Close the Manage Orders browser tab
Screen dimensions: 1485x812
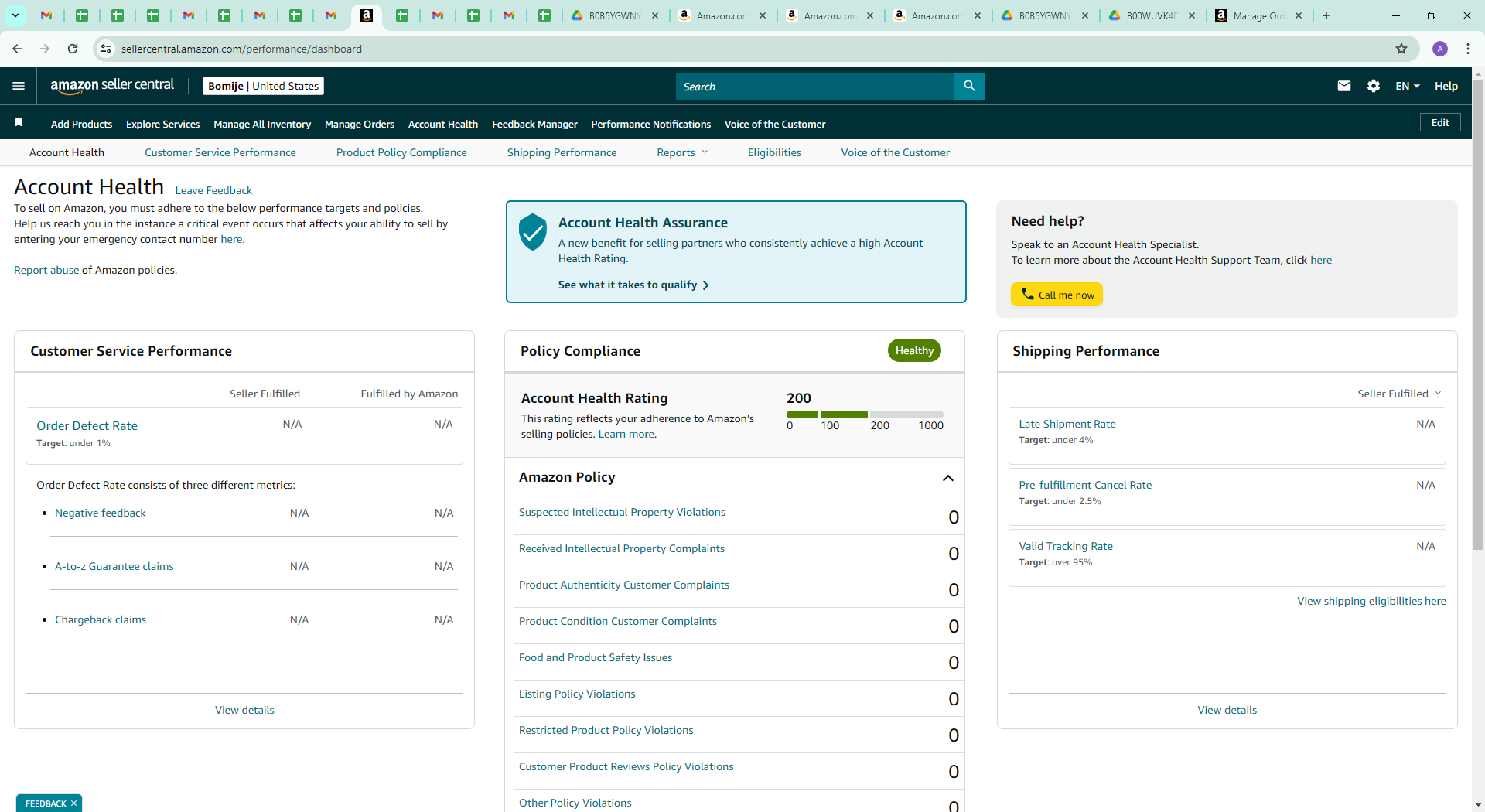(1299, 15)
